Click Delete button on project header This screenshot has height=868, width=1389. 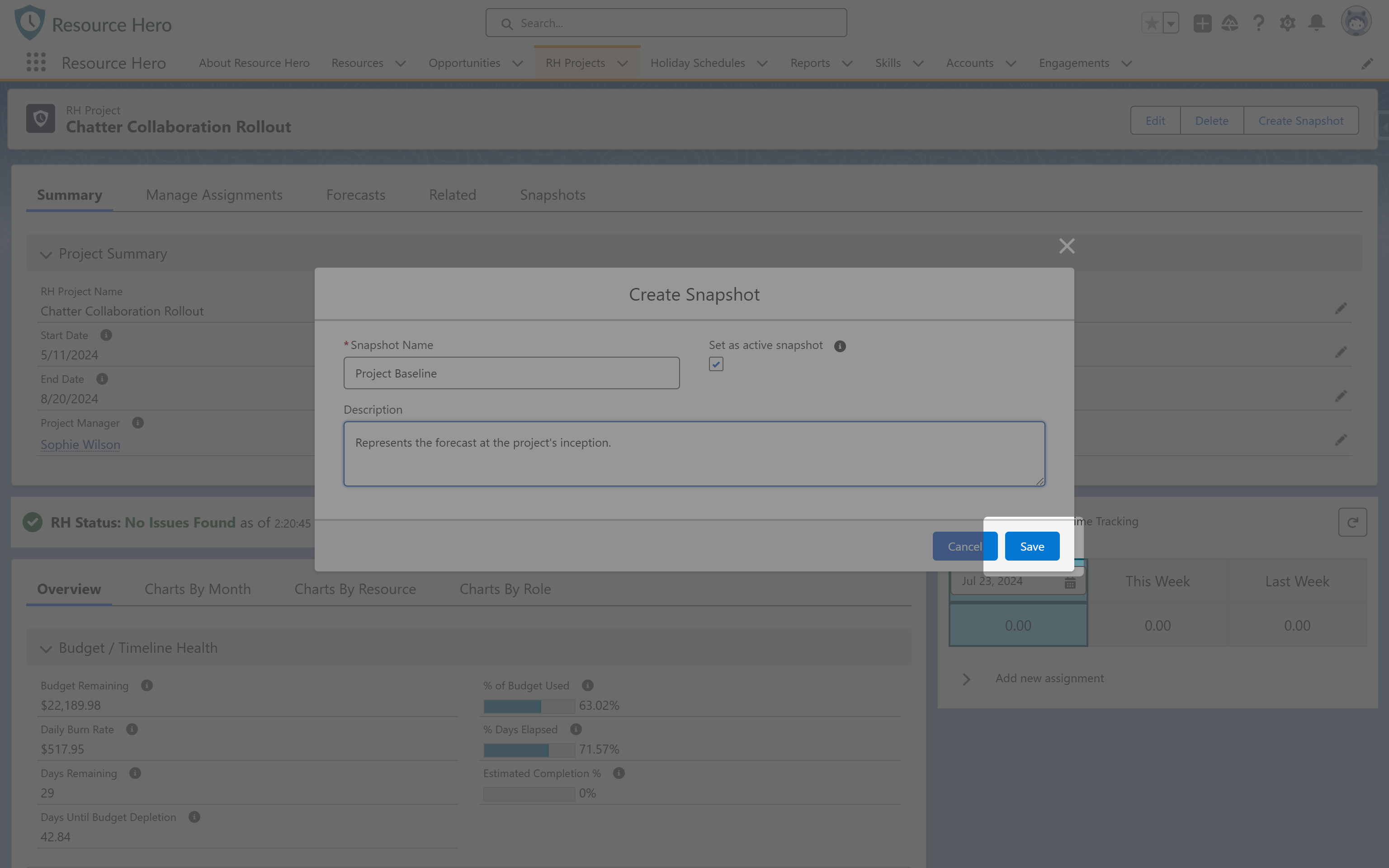tap(1212, 121)
